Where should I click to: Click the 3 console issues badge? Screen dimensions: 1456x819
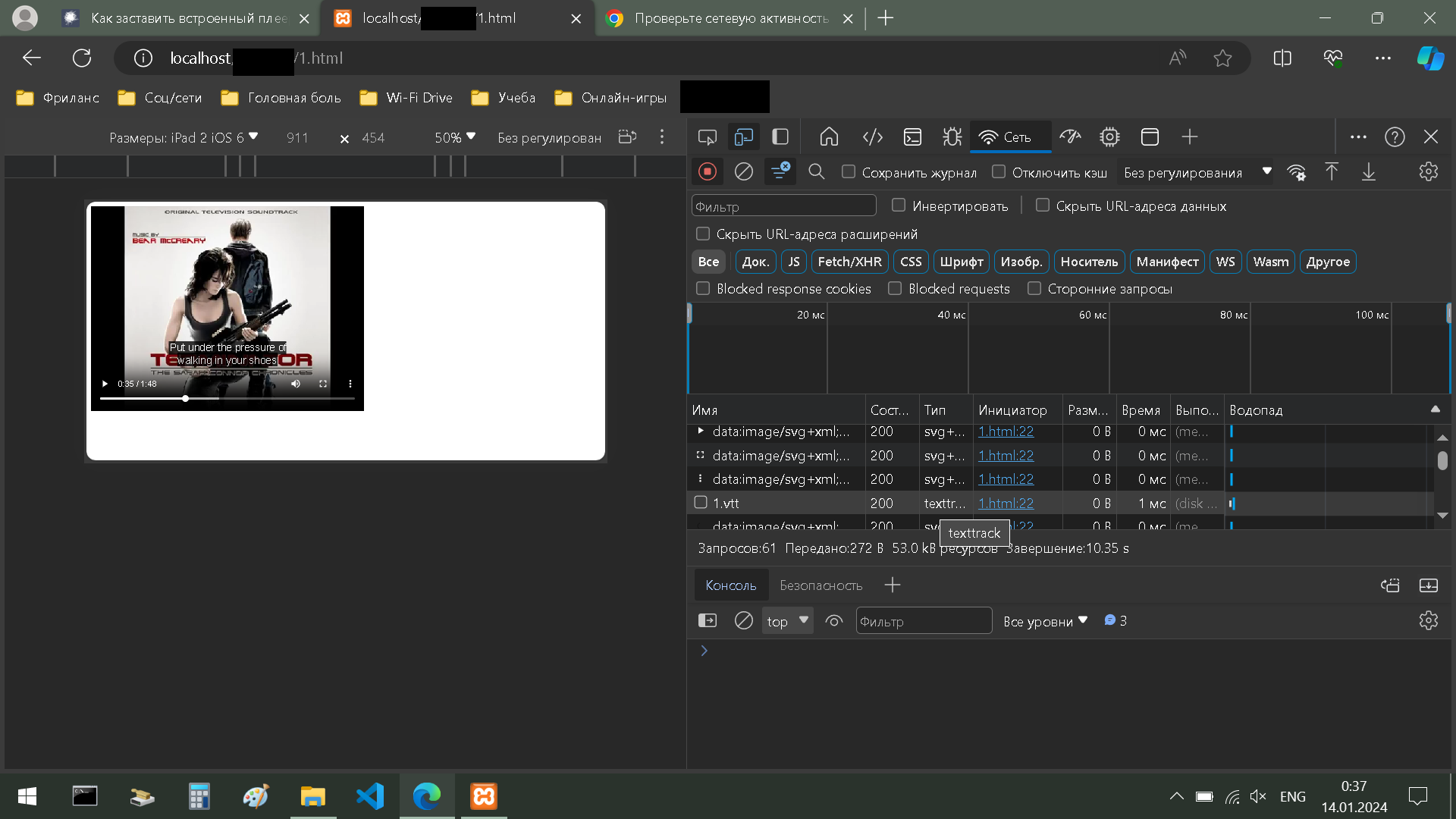[1116, 621]
